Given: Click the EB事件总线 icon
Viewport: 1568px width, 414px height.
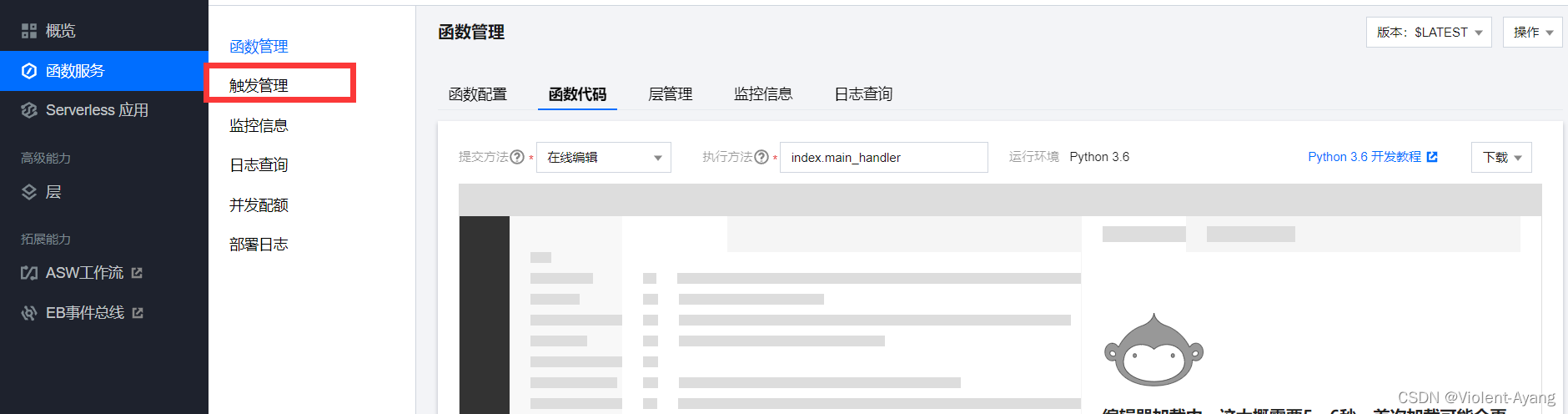Looking at the screenshot, I should [x=29, y=313].
